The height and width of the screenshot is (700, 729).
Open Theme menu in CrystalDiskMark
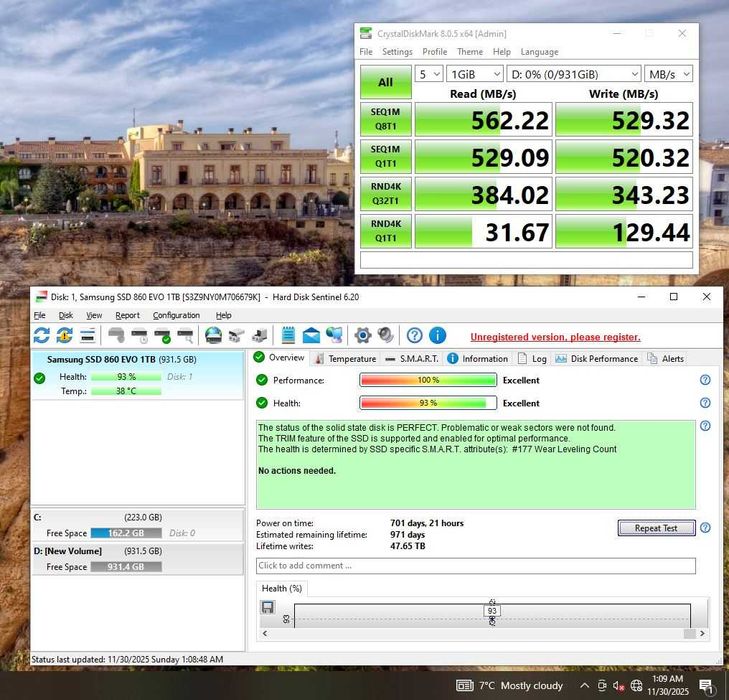[x=470, y=52]
